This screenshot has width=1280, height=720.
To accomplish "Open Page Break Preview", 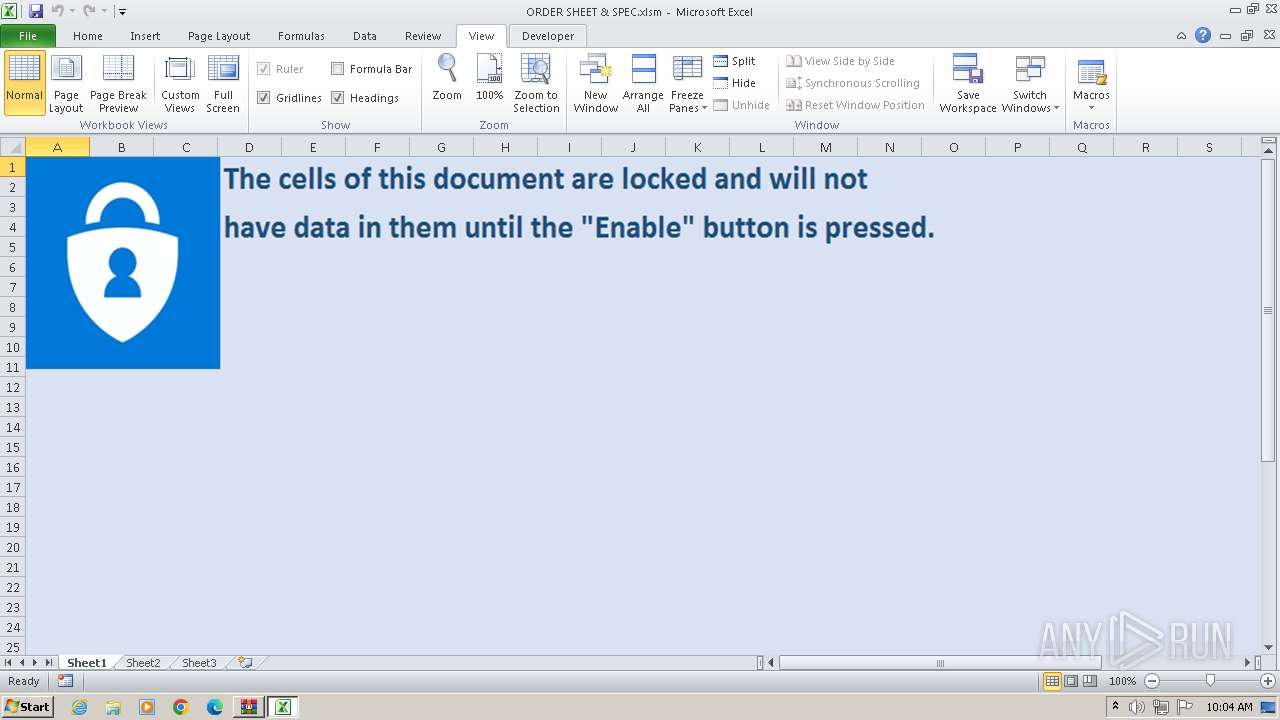I will pos(118,83).
